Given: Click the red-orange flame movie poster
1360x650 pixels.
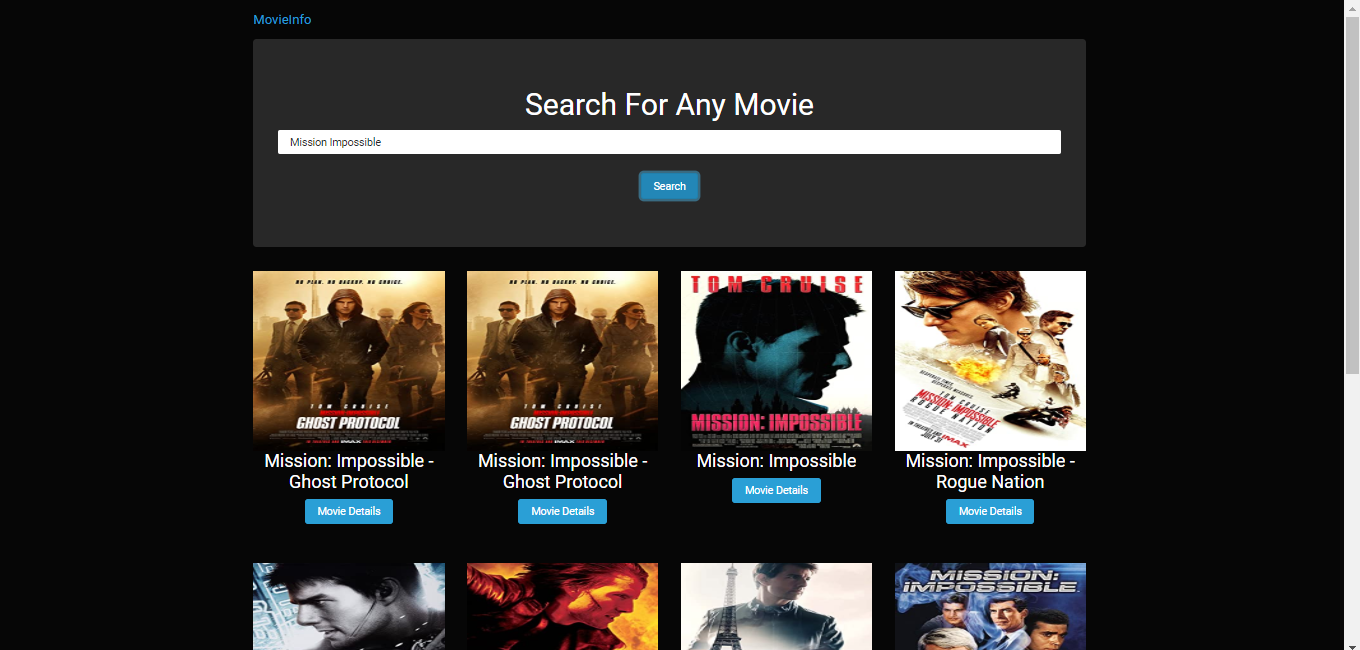Looking at the screenshot, I should 562,606.
